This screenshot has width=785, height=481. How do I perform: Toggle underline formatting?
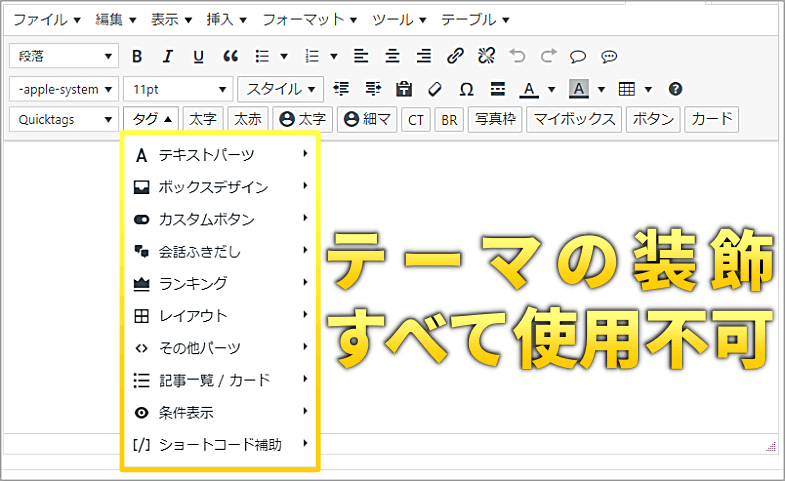click(198, 56)
